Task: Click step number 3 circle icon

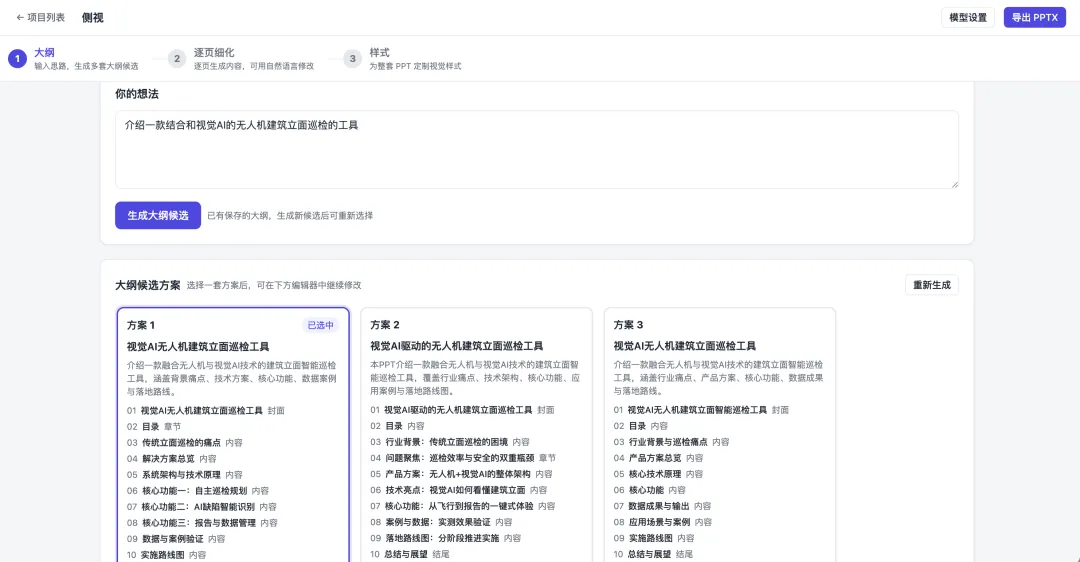Action: point(353,59)
